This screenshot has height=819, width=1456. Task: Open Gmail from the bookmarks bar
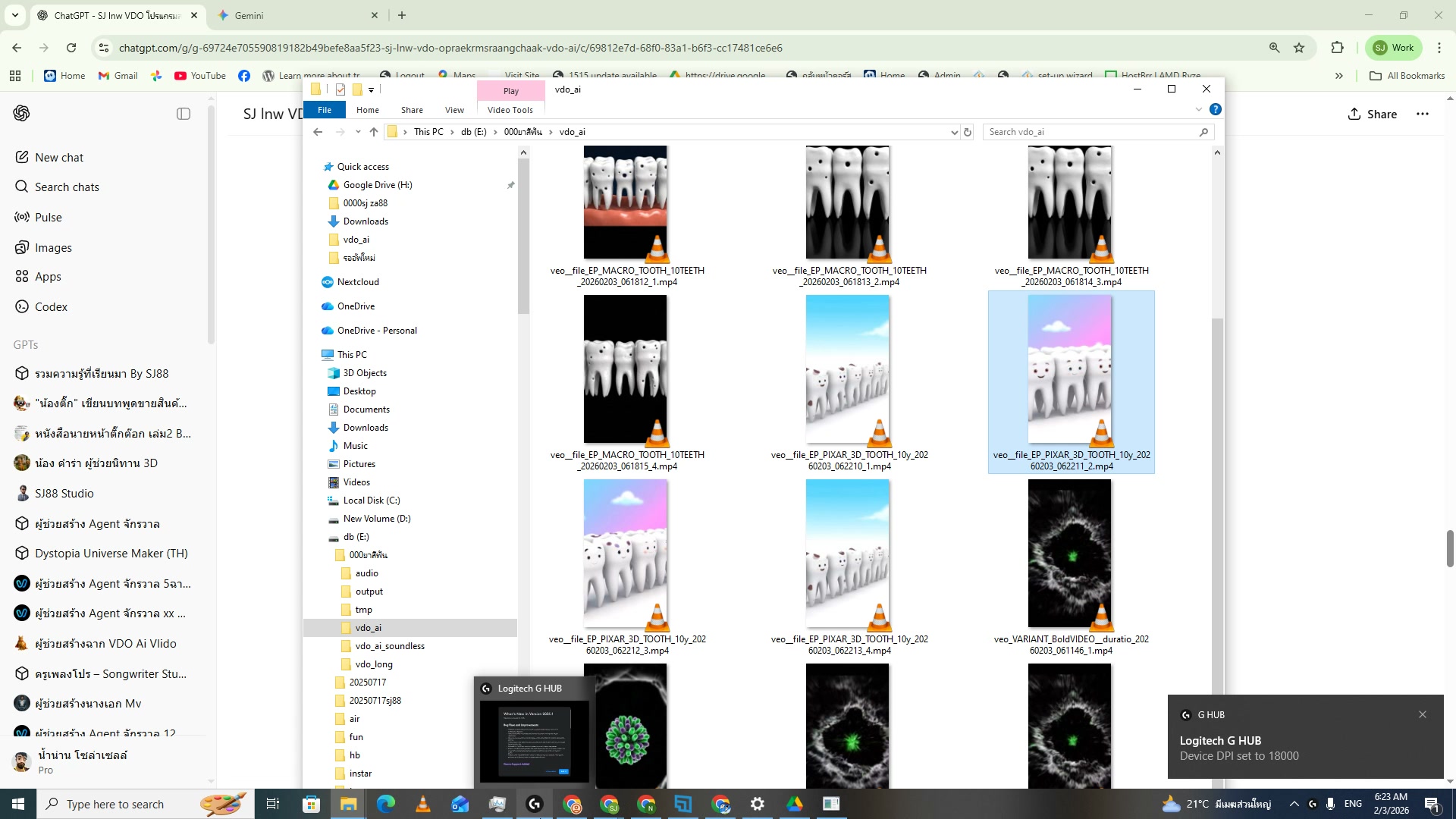point(118,76)
